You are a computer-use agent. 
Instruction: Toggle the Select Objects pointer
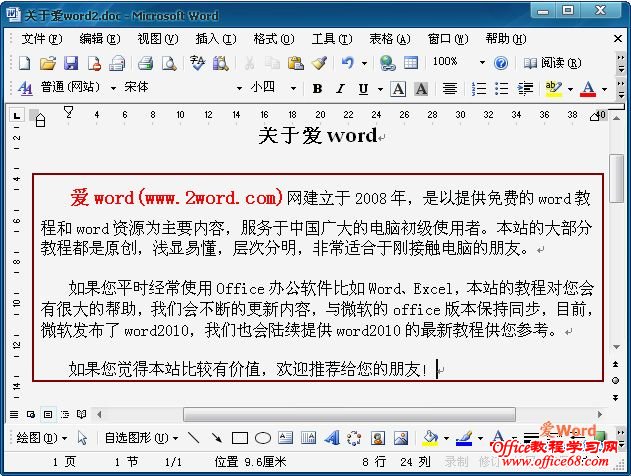[82, 438]
